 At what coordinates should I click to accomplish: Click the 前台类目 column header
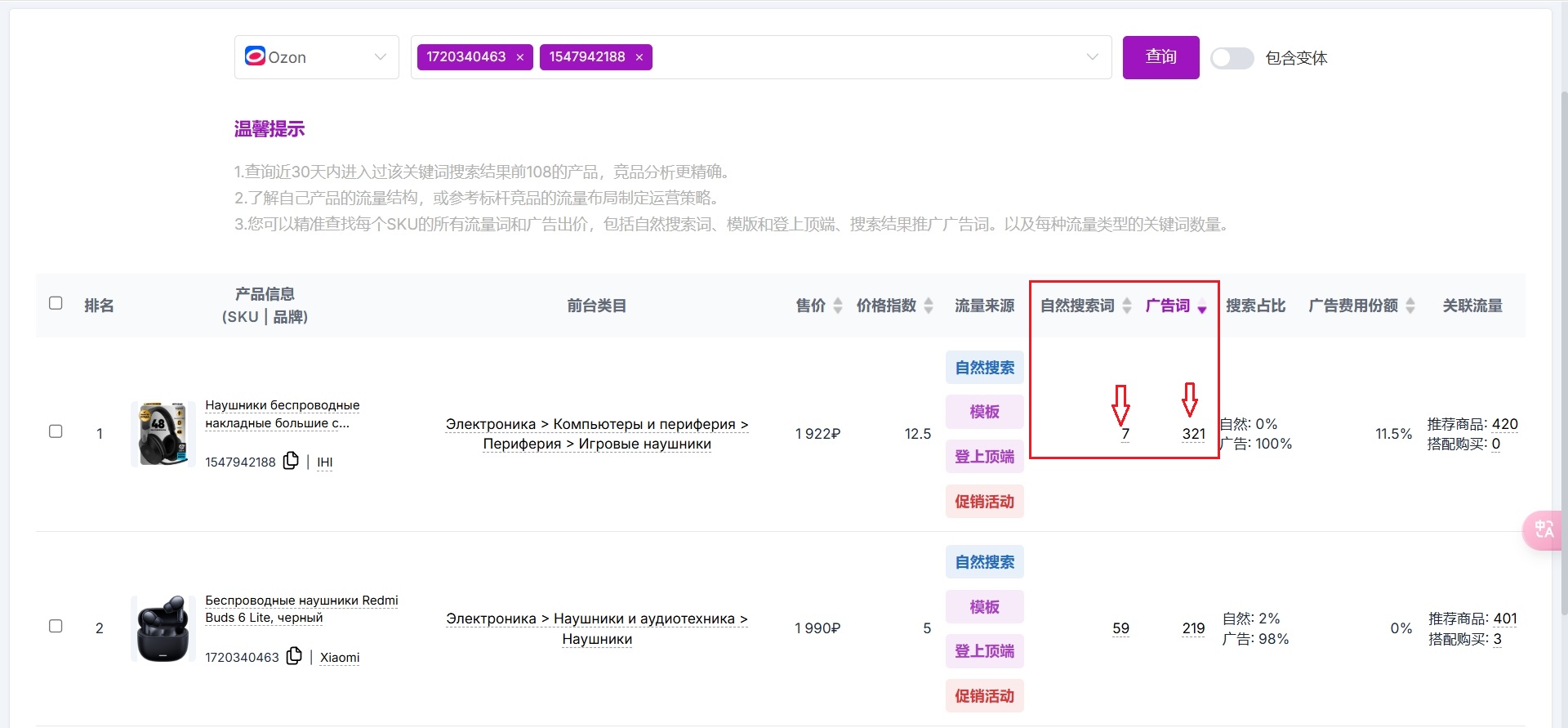597,306
